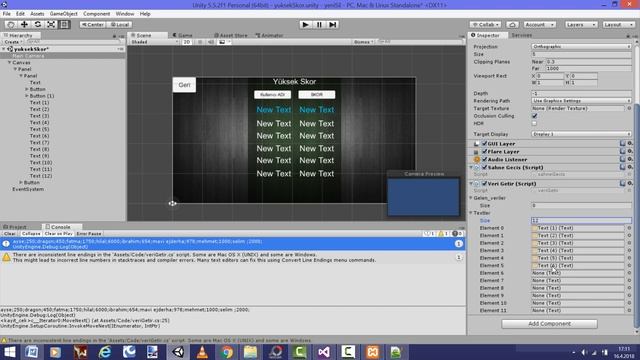Disable the Flare Layer component checkbox
This screenshot has height=360, width=640.
(484, 151)
